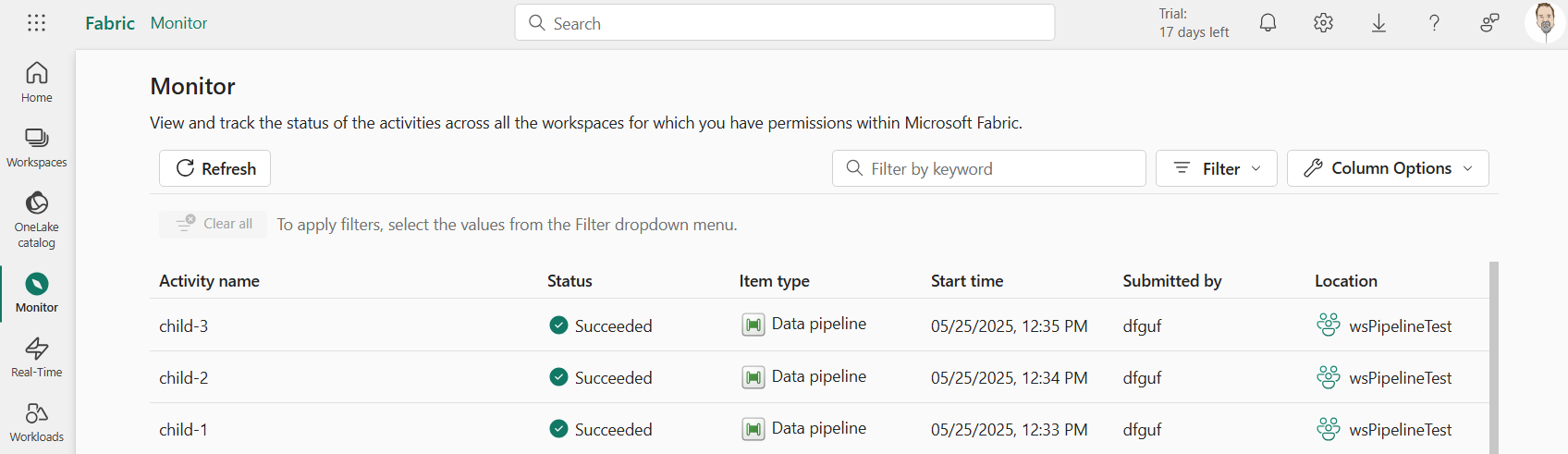Go to Workloads in sidebar
Viewport: 1568px width, 454px height.
[x=37, y=422]
